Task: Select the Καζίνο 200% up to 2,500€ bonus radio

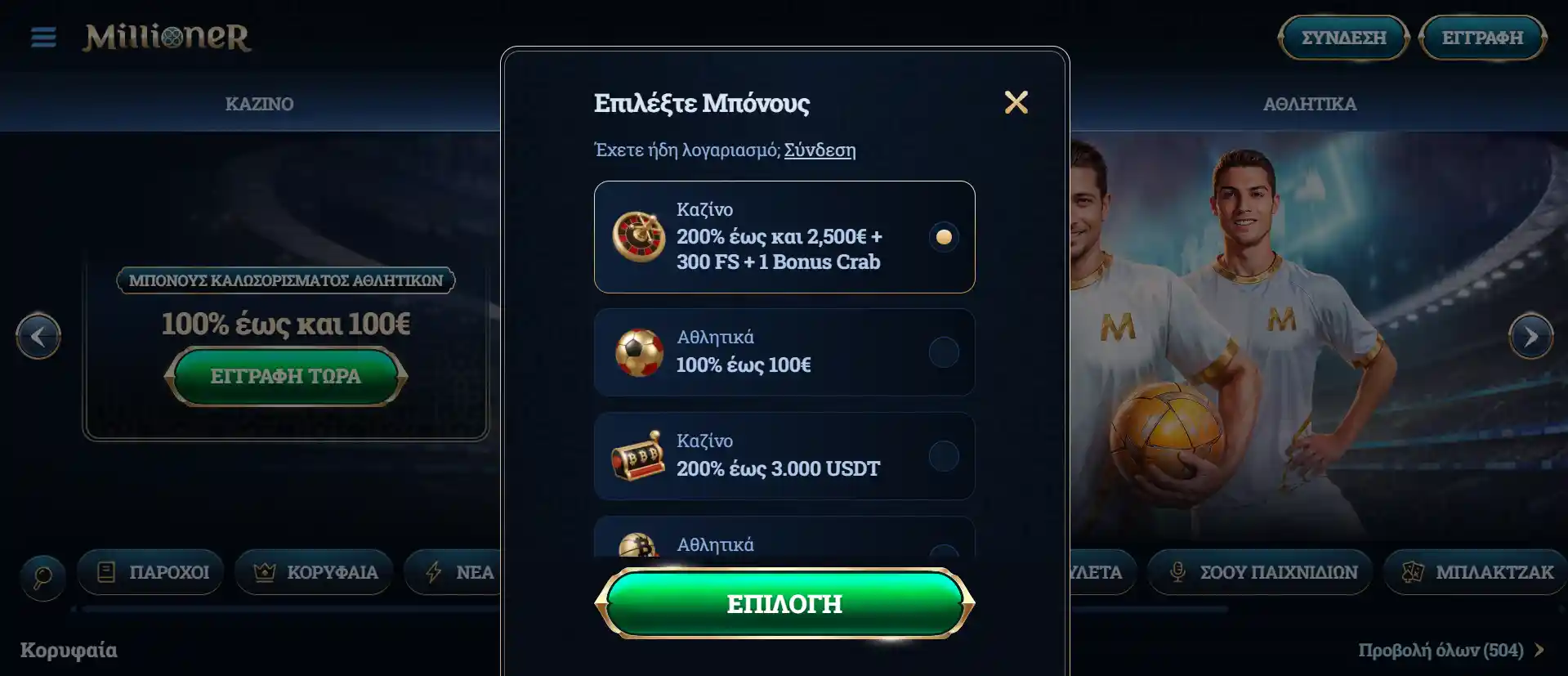Action: pyautogui.click(x=944, y=237)
